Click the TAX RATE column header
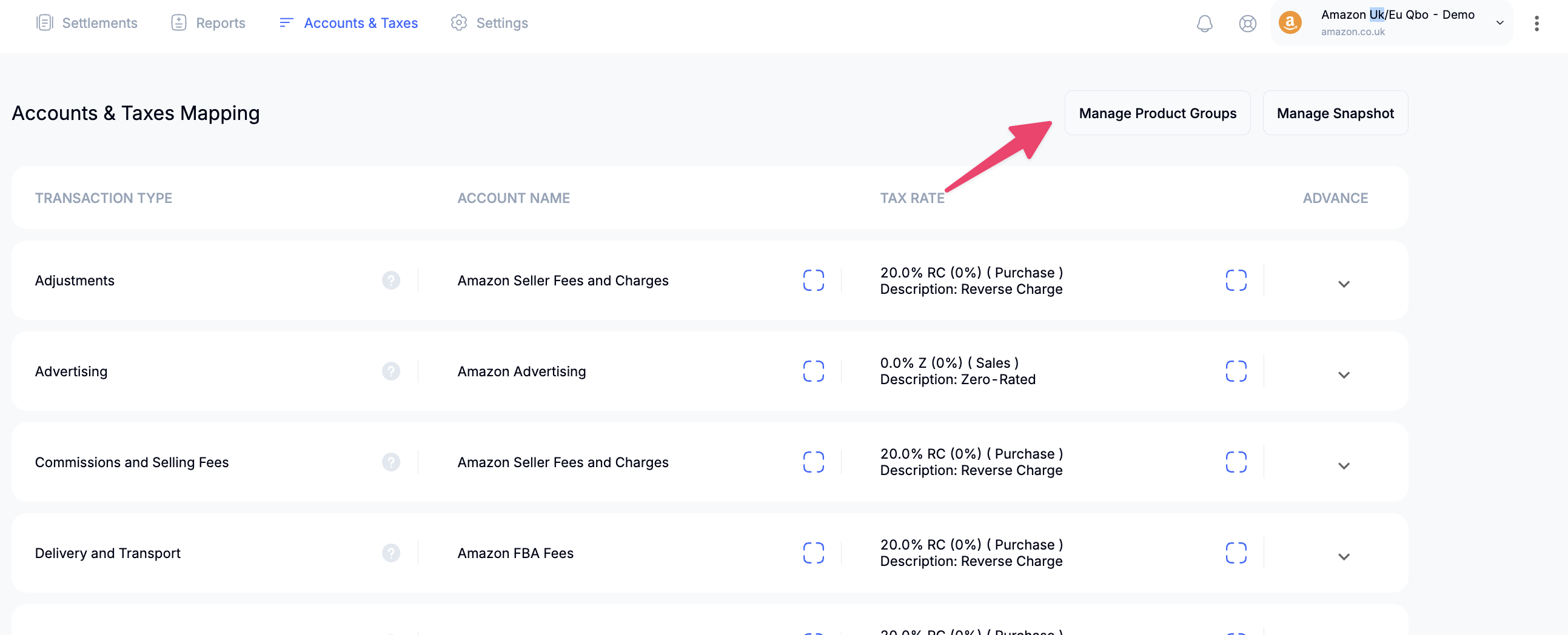The width and height of the screenshot is (1568, 635). (913, 198)
